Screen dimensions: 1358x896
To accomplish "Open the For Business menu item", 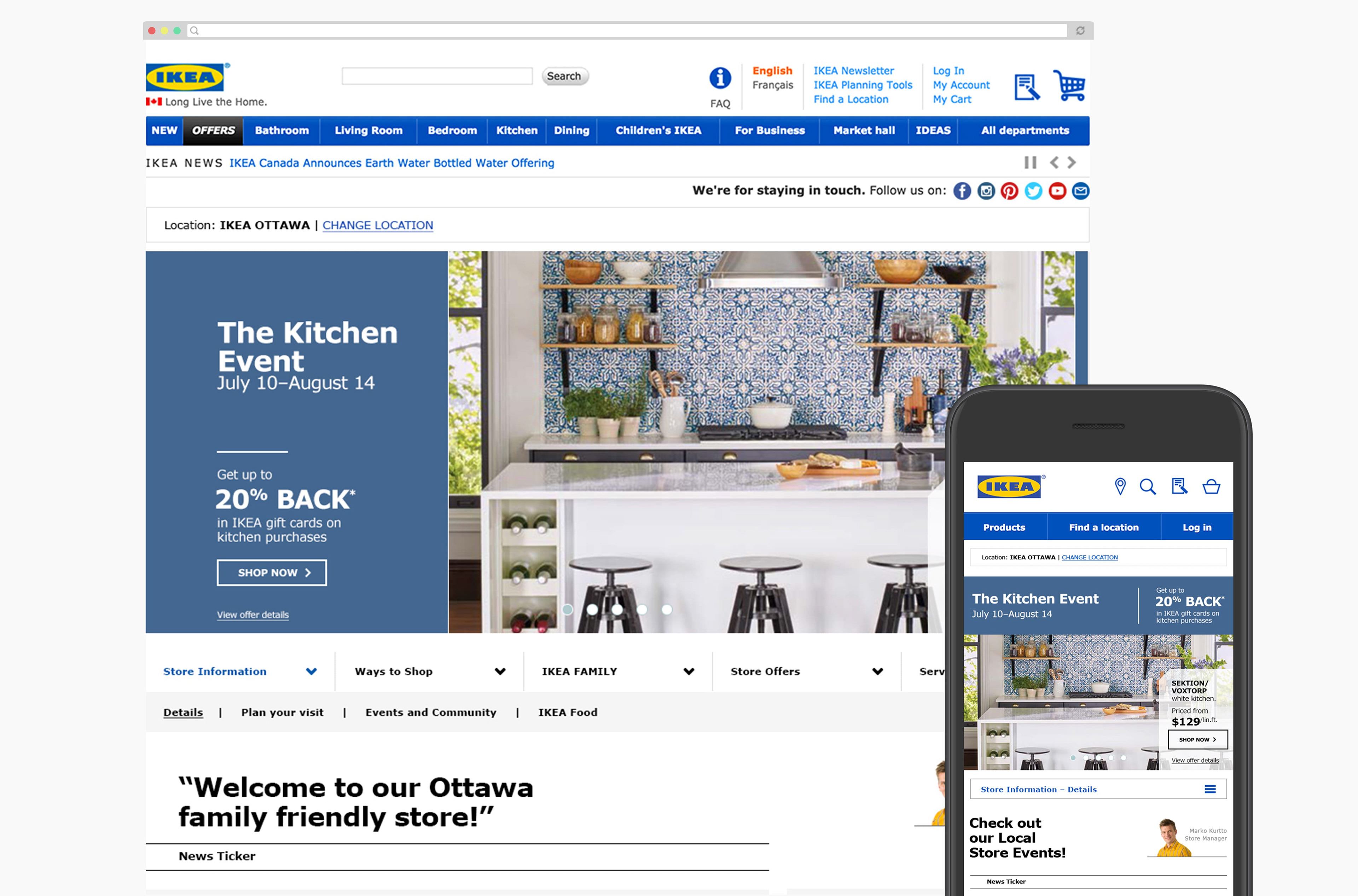I will coord(770,130).
